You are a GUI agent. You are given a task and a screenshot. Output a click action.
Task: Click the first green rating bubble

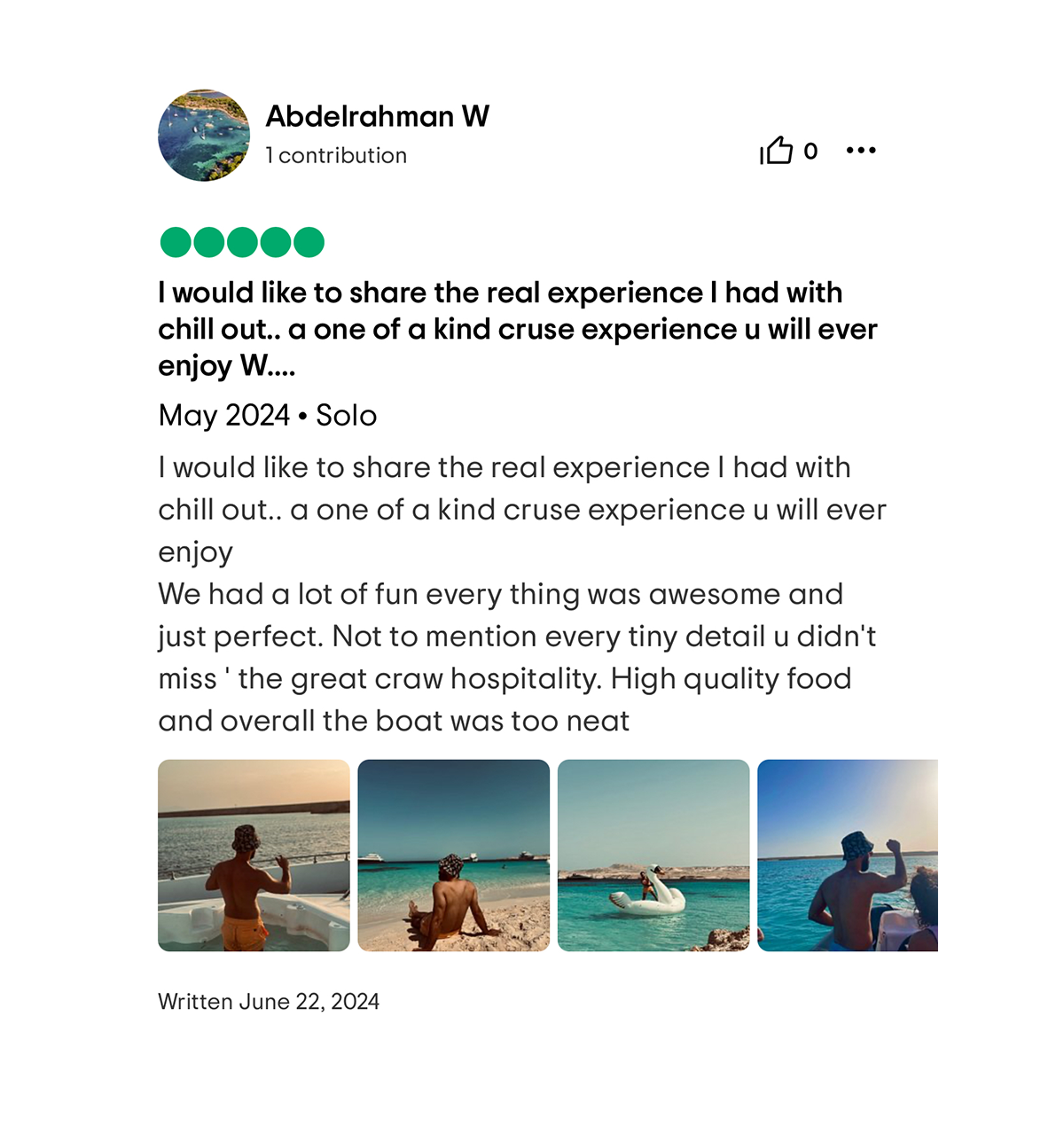pos(176,242)
